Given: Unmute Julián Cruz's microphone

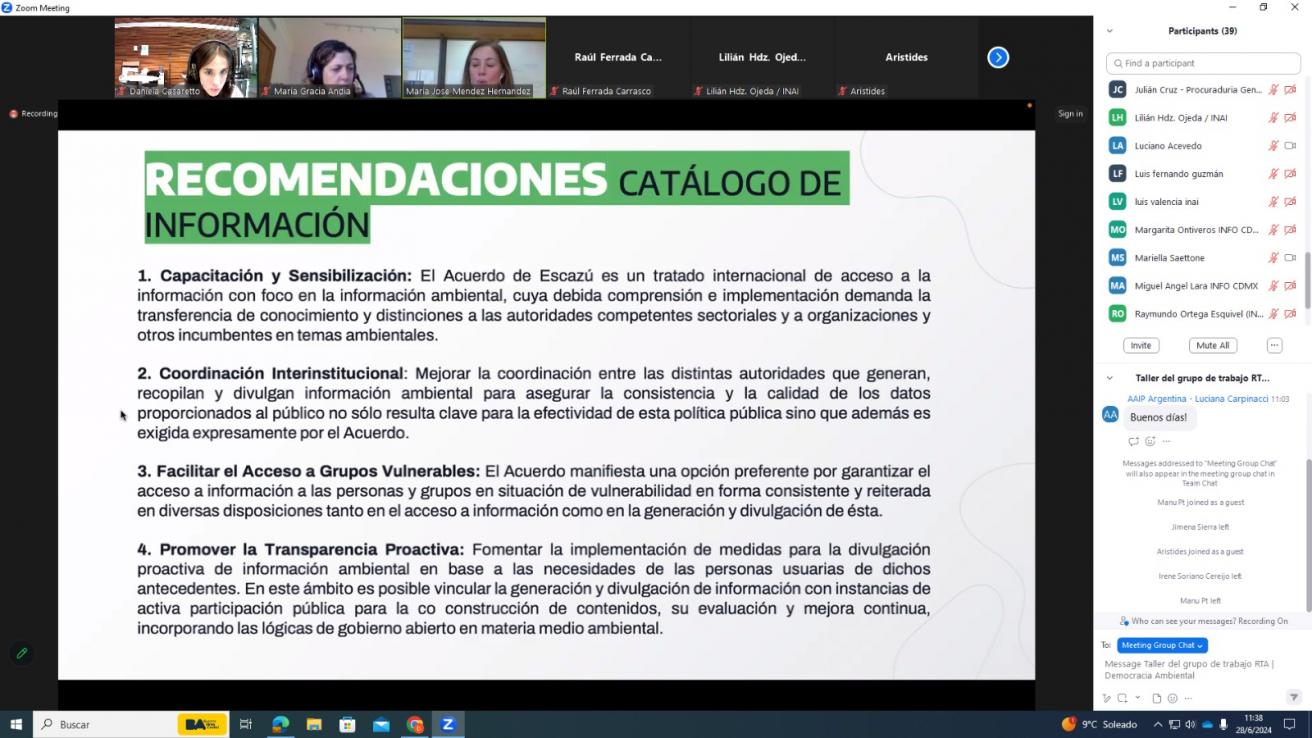Looking at the screenshot, I should pyautogui.click(x=1272, y=89).
